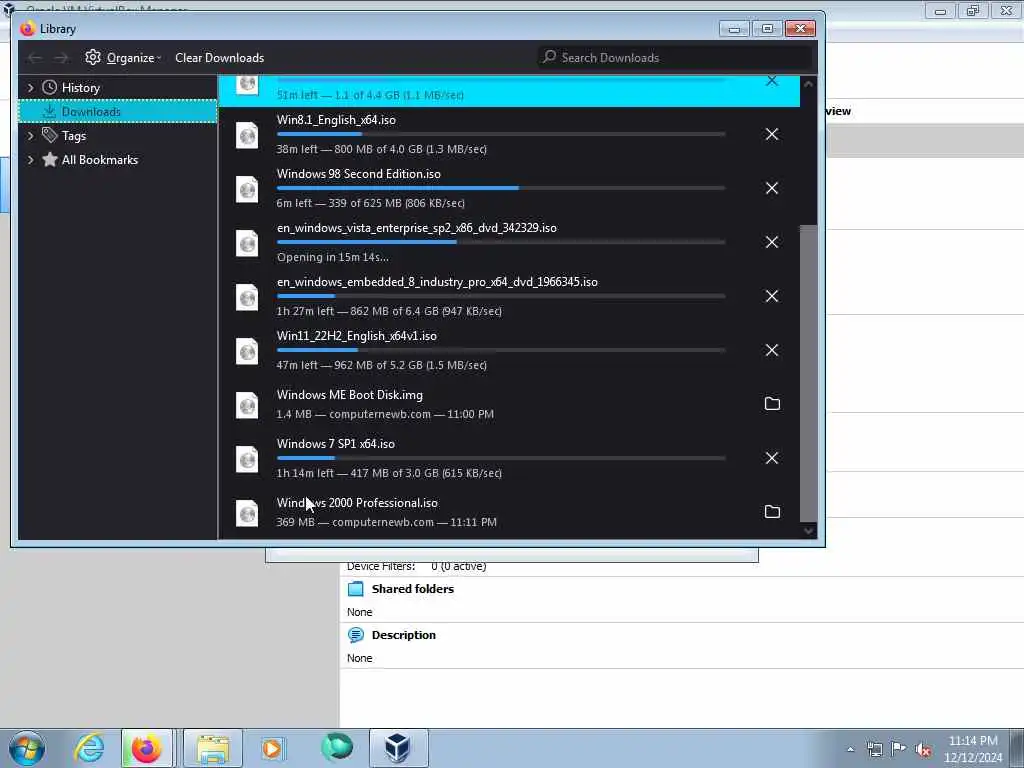Screen dimensions: 1024x768
Task: Select 'Windows ME Boot Disk.img' file name
Action: [349, 395]
